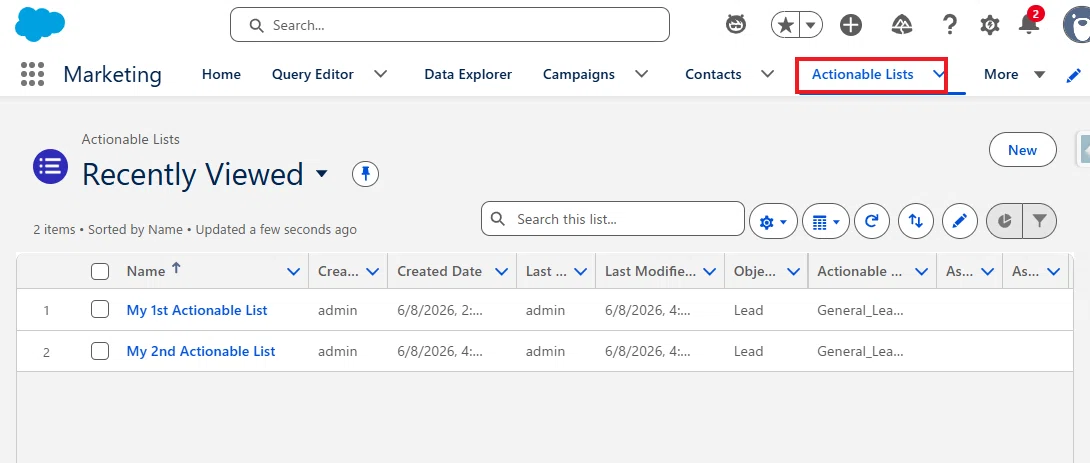Select checkbox for My 1st Actionable List
The image size is (1090, 463).
(x=100, y=310)
